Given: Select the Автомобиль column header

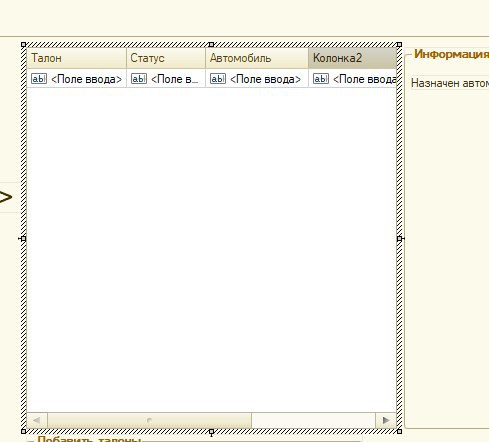Looking at the screenshot, I should pyautogui.click(x=257, y=58).
